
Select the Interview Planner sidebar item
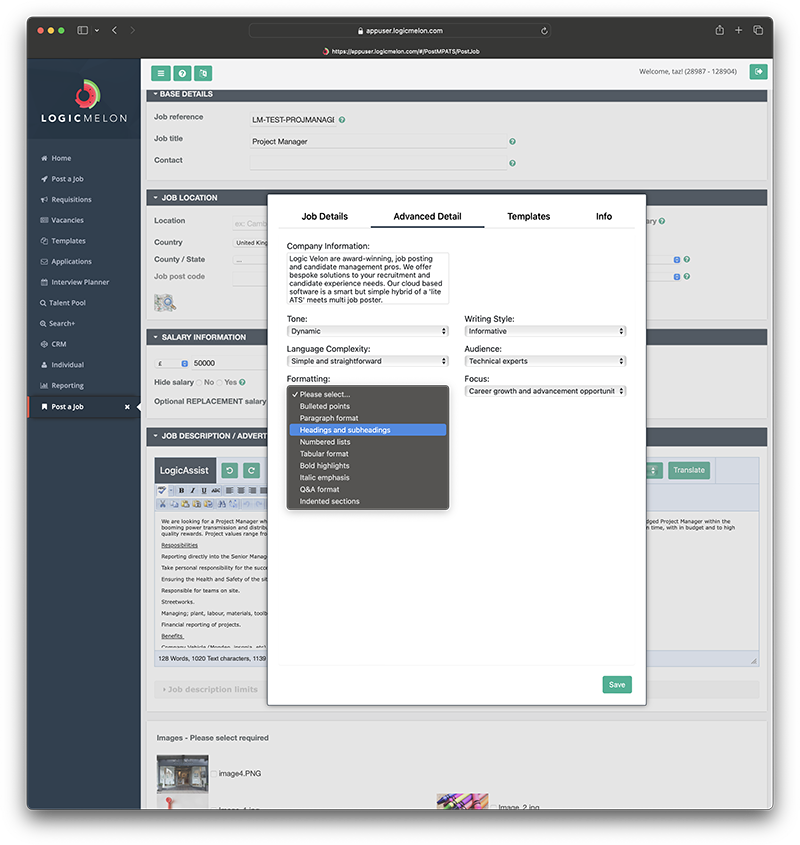tap(79, 282)
